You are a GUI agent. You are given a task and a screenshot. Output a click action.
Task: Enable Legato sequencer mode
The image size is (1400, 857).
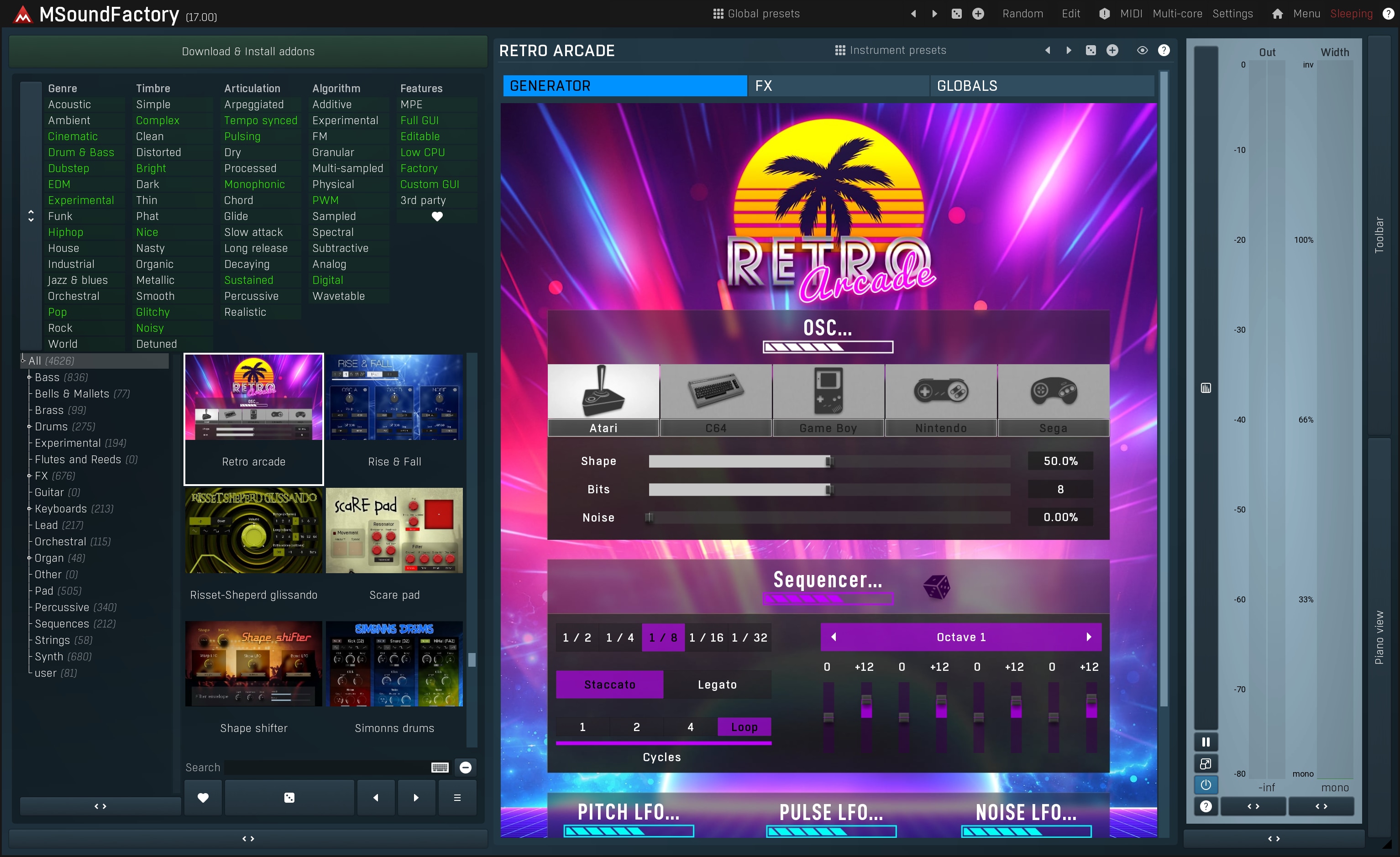click(x=717, y=685)
